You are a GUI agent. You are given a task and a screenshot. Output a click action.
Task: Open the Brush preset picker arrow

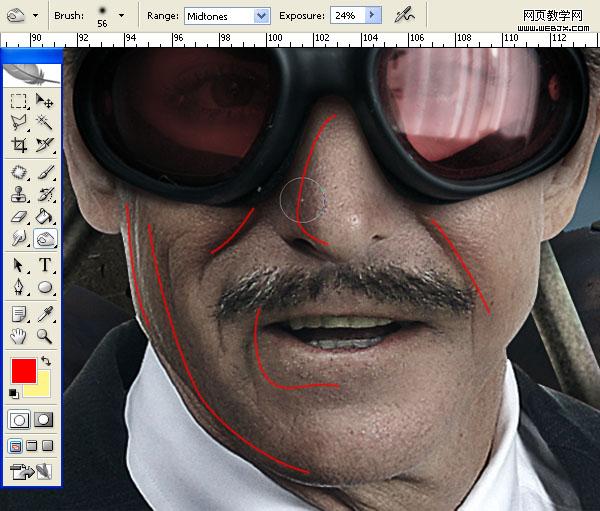pos(121,16)
